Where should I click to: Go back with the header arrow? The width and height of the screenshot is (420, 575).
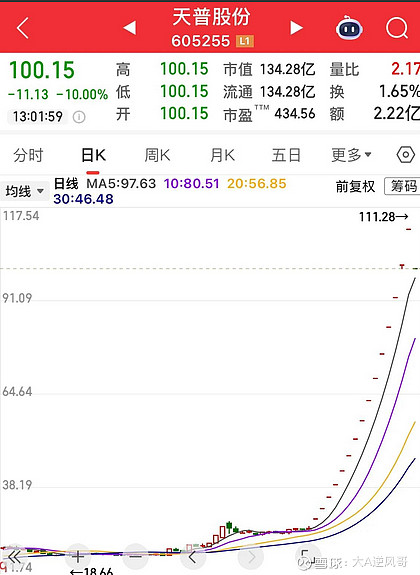pos(23,28)
